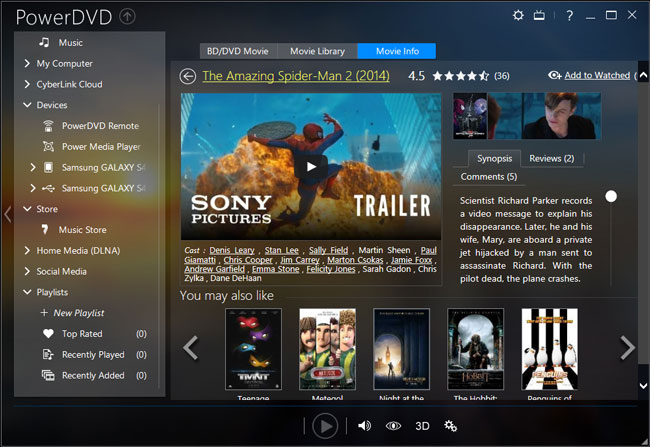Show previous recommended movies arrow

[191, 348]
